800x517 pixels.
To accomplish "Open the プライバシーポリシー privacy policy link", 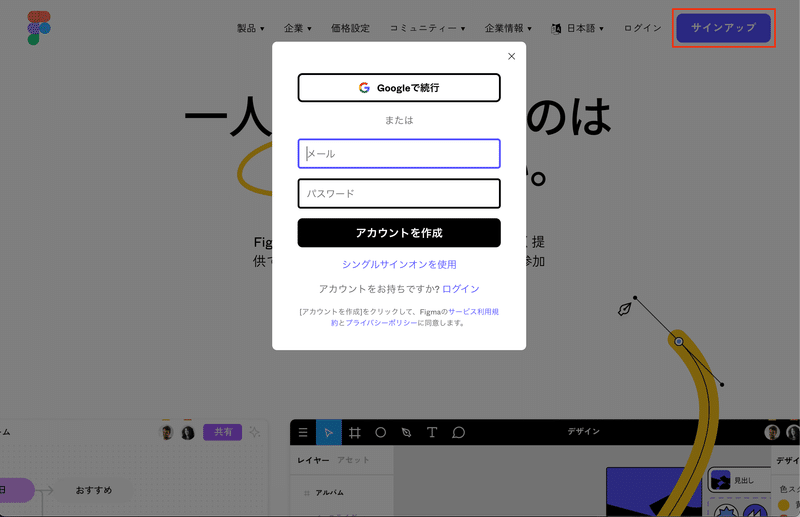I will [381, 323].
